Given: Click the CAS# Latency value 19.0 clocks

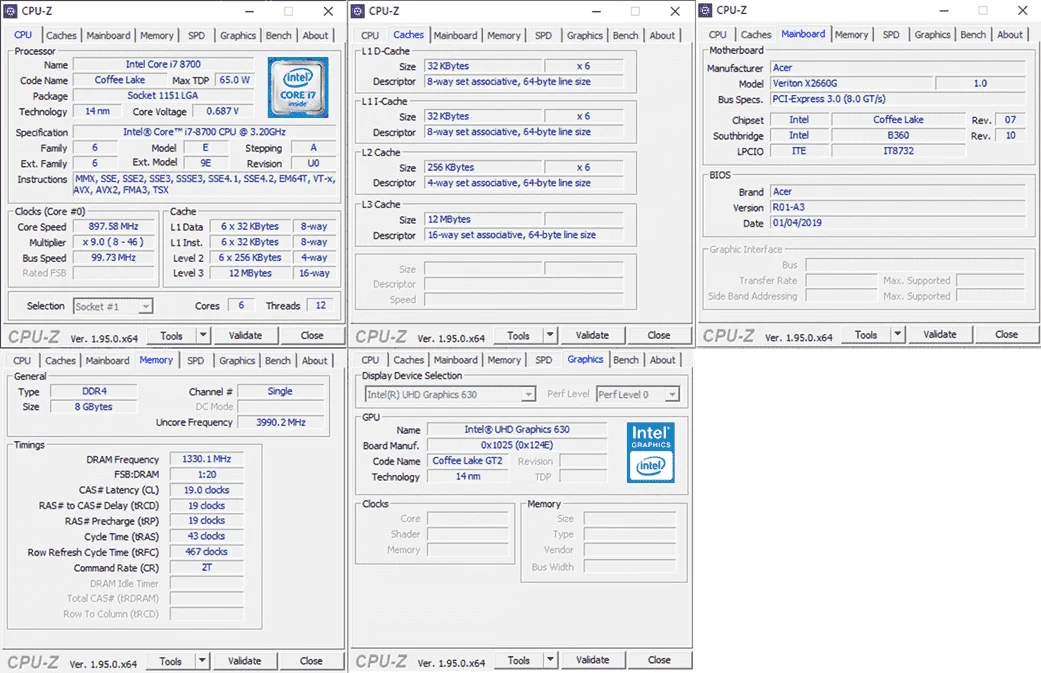Looking at the screenshot, I should (x=206, y=490).
